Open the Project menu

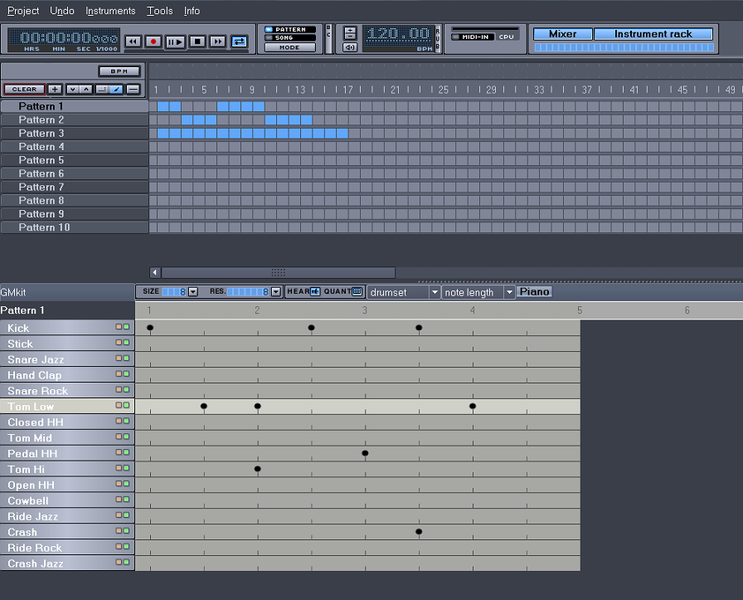(23, 10)
